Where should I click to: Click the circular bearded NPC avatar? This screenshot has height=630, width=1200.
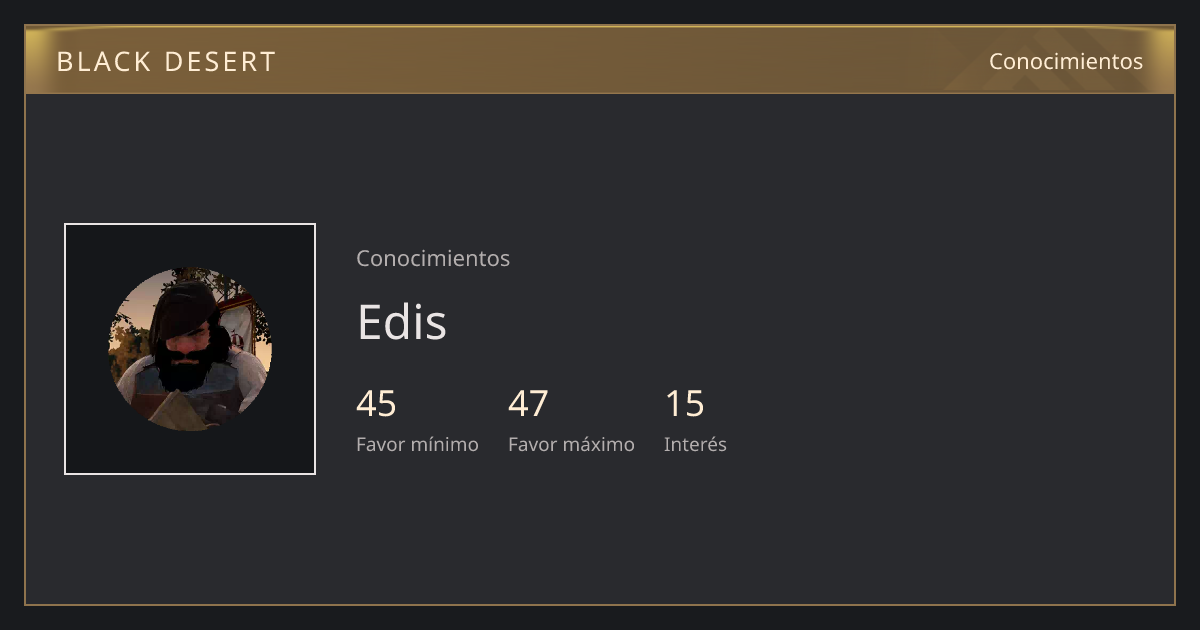190,349
